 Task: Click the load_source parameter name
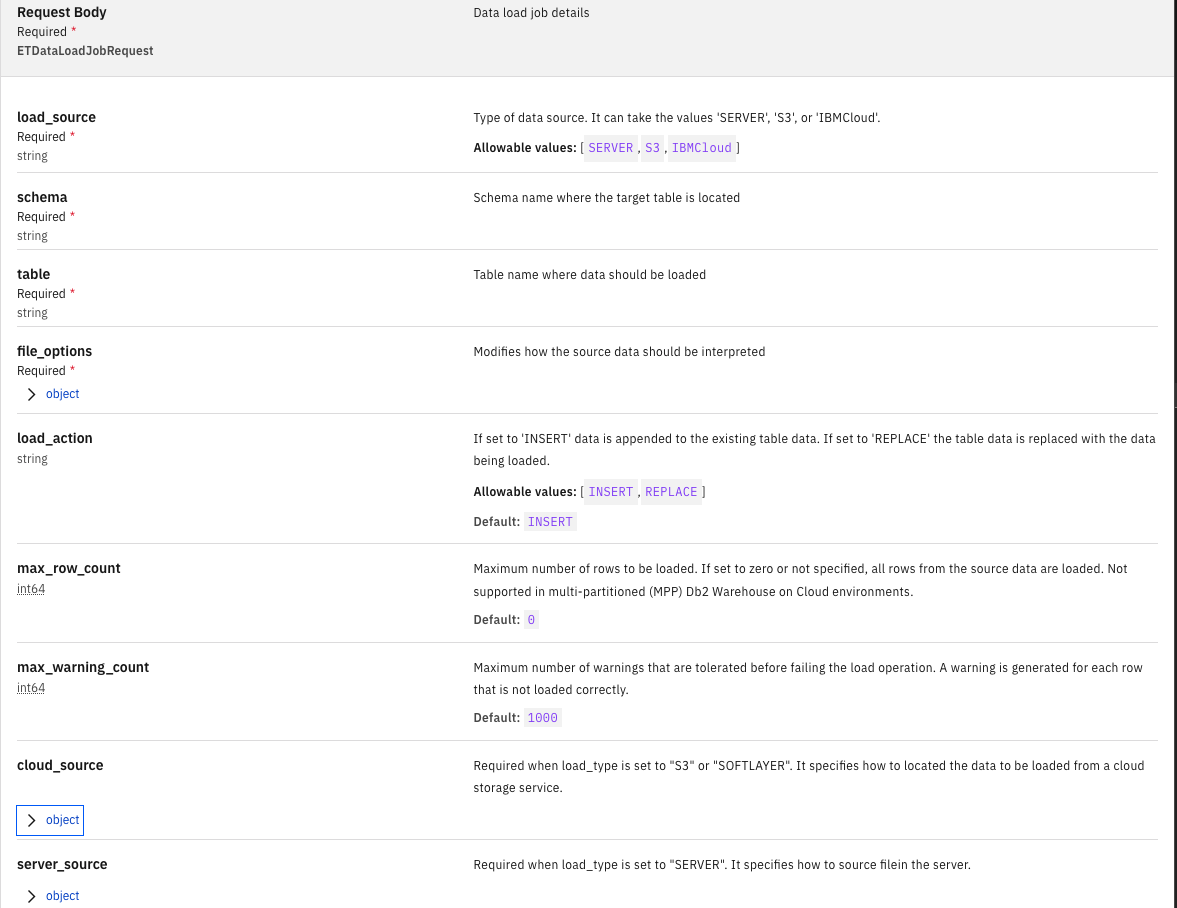click(56, 117)
